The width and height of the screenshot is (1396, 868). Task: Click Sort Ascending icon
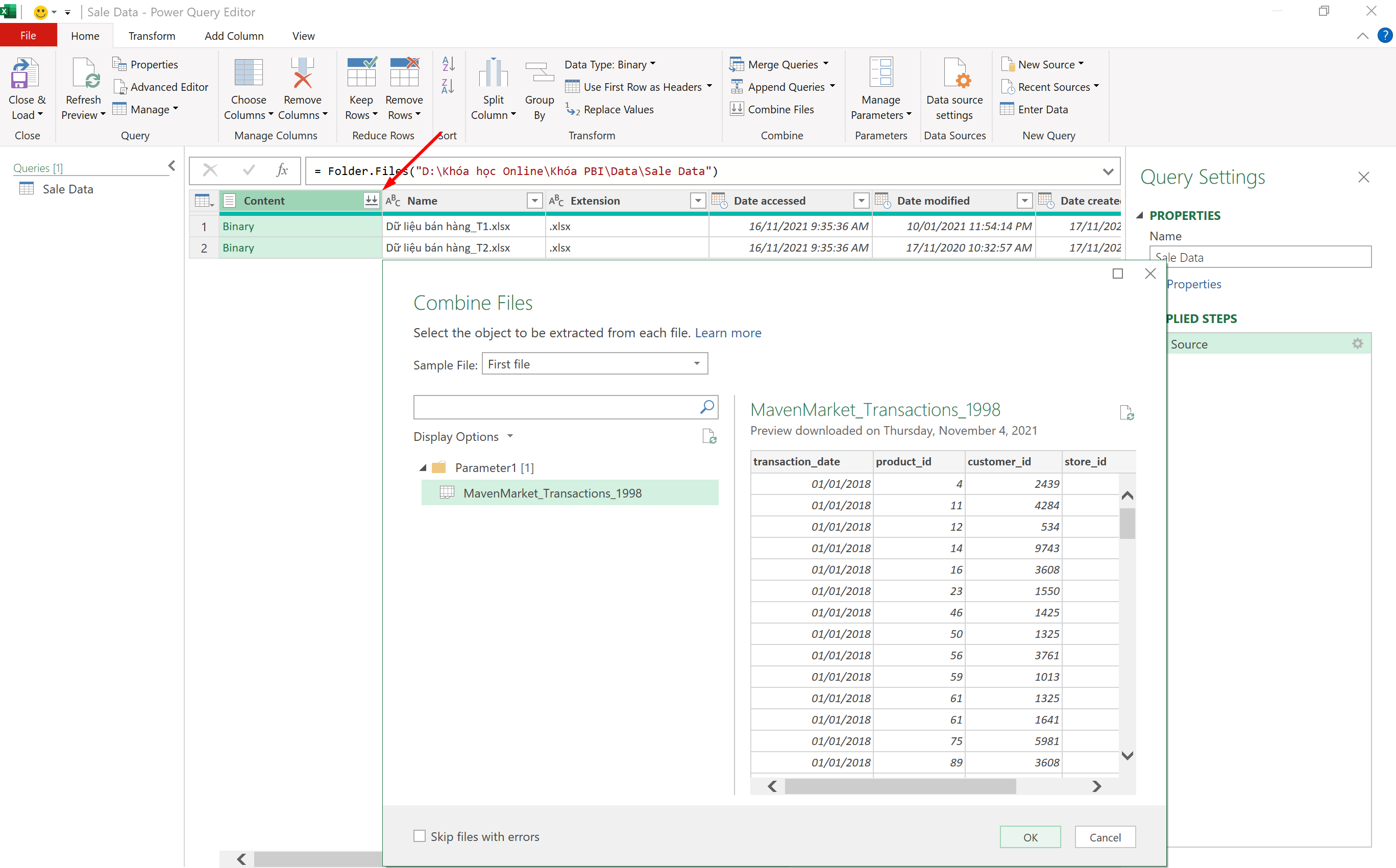448,64
